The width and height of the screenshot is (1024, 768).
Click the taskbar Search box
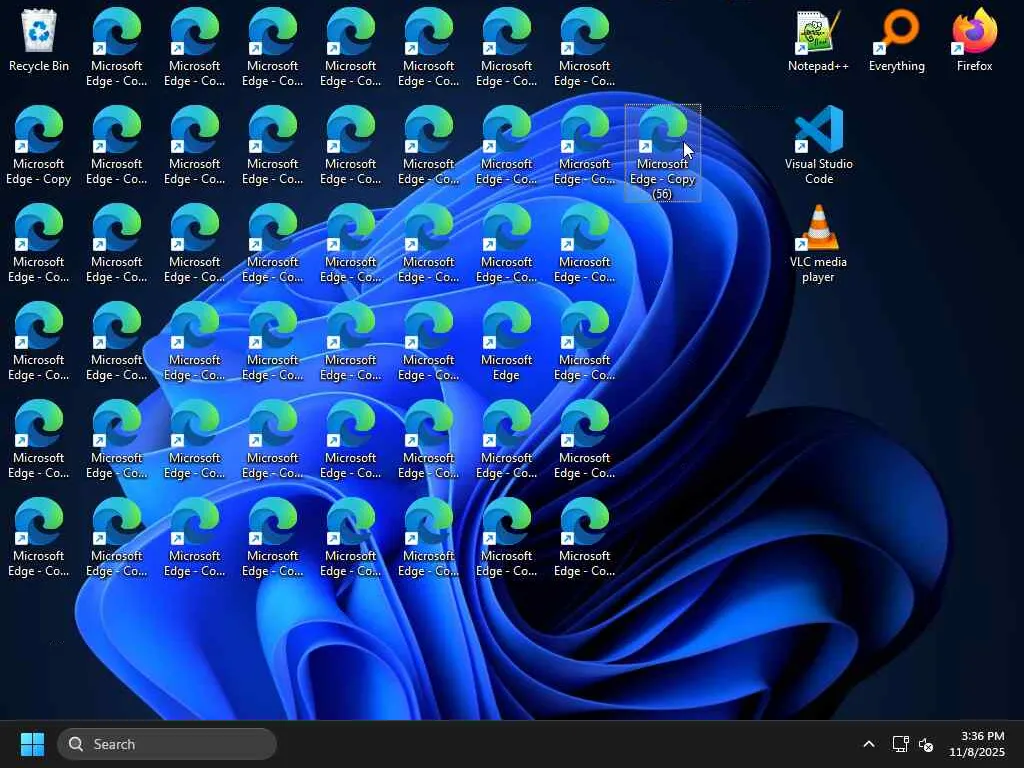pyautogui.click(x=167, y=744)
